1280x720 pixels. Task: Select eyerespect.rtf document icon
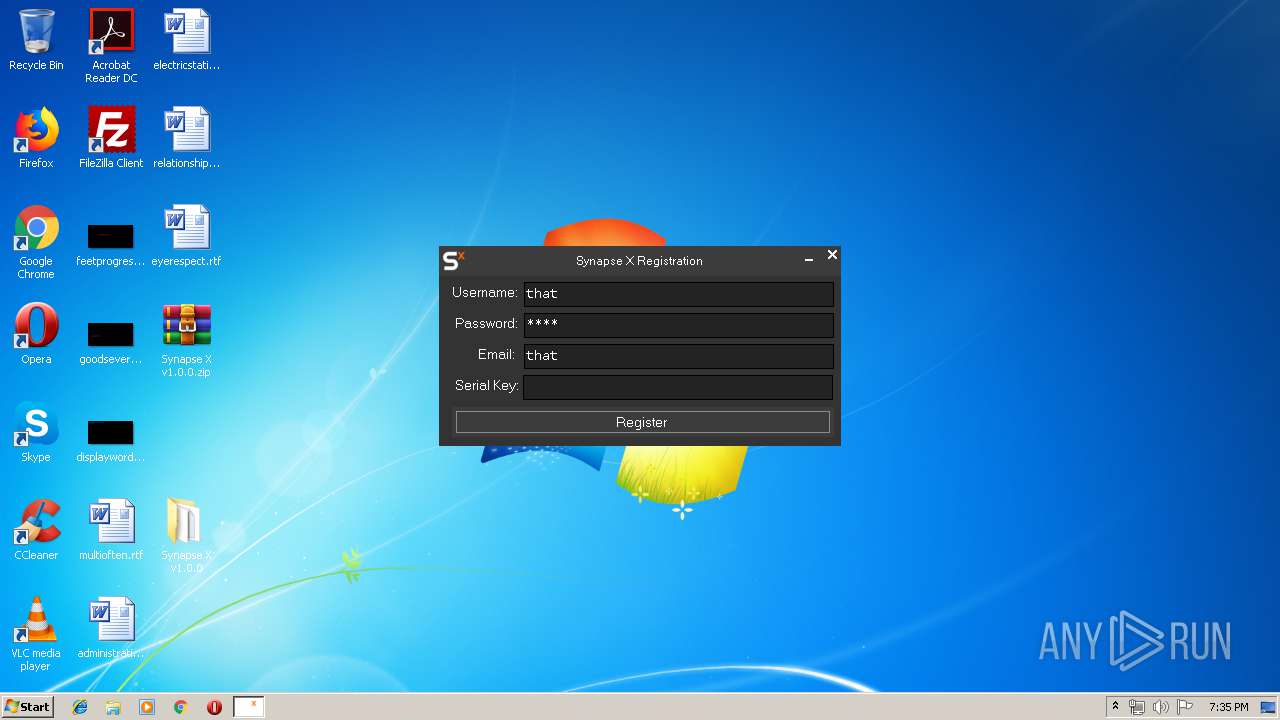(x=186, y=236)
